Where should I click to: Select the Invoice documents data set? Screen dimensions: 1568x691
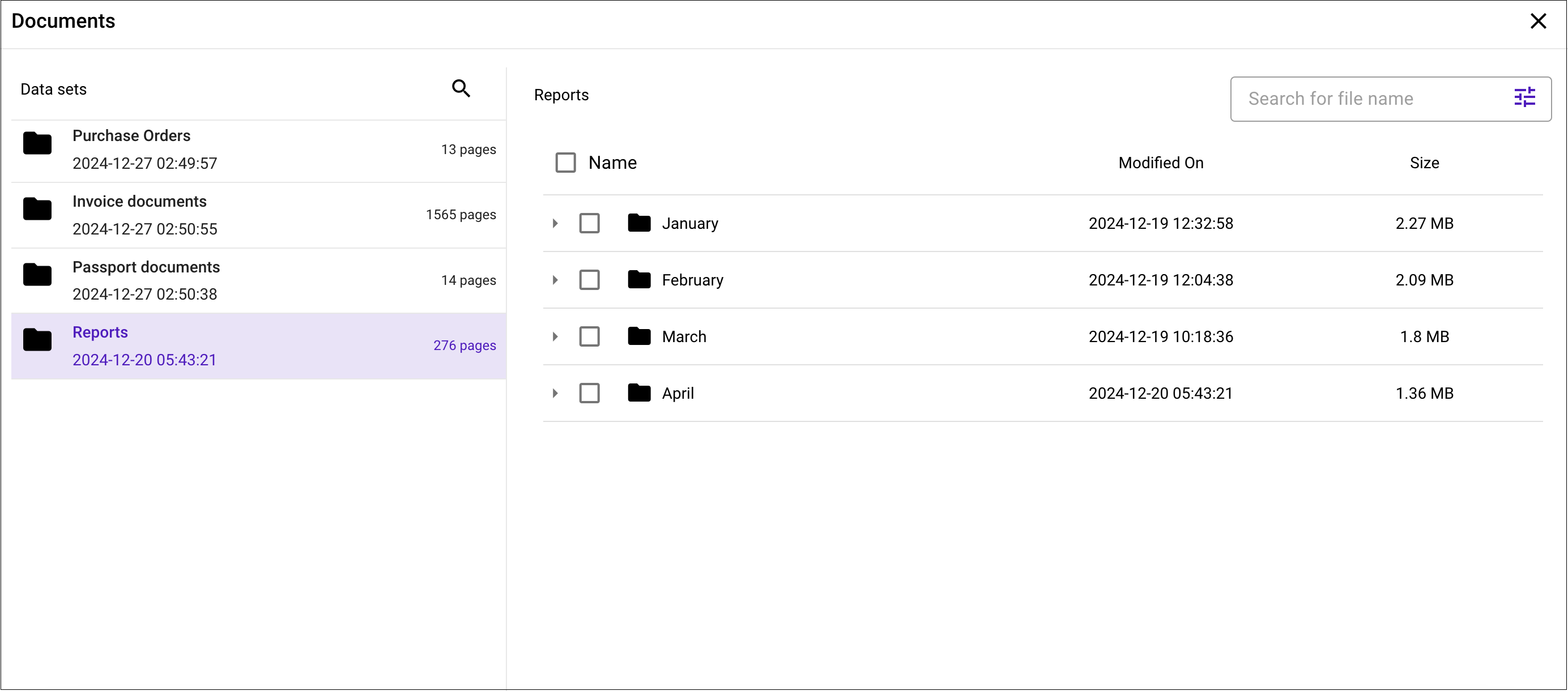(259, 216)
